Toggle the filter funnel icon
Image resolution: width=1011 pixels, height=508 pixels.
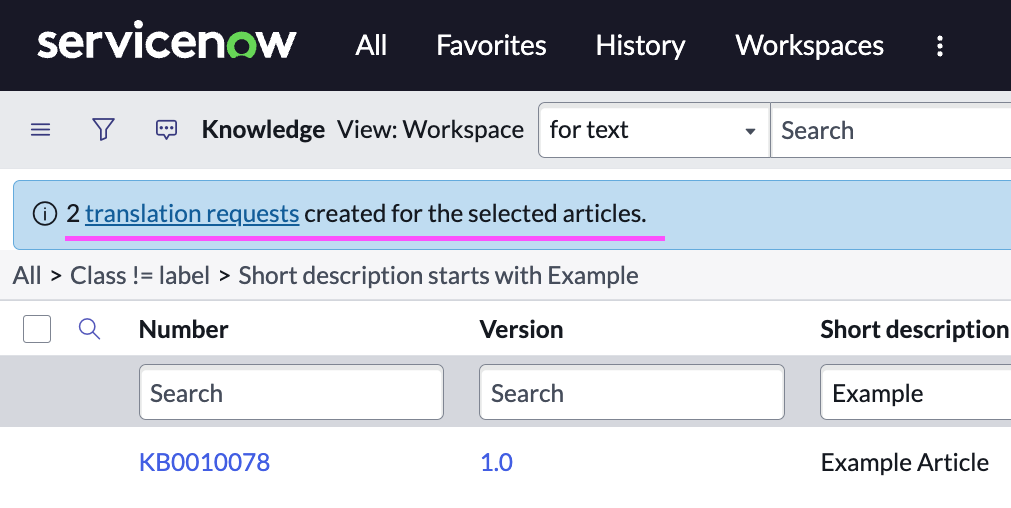(x=103, y=129)
